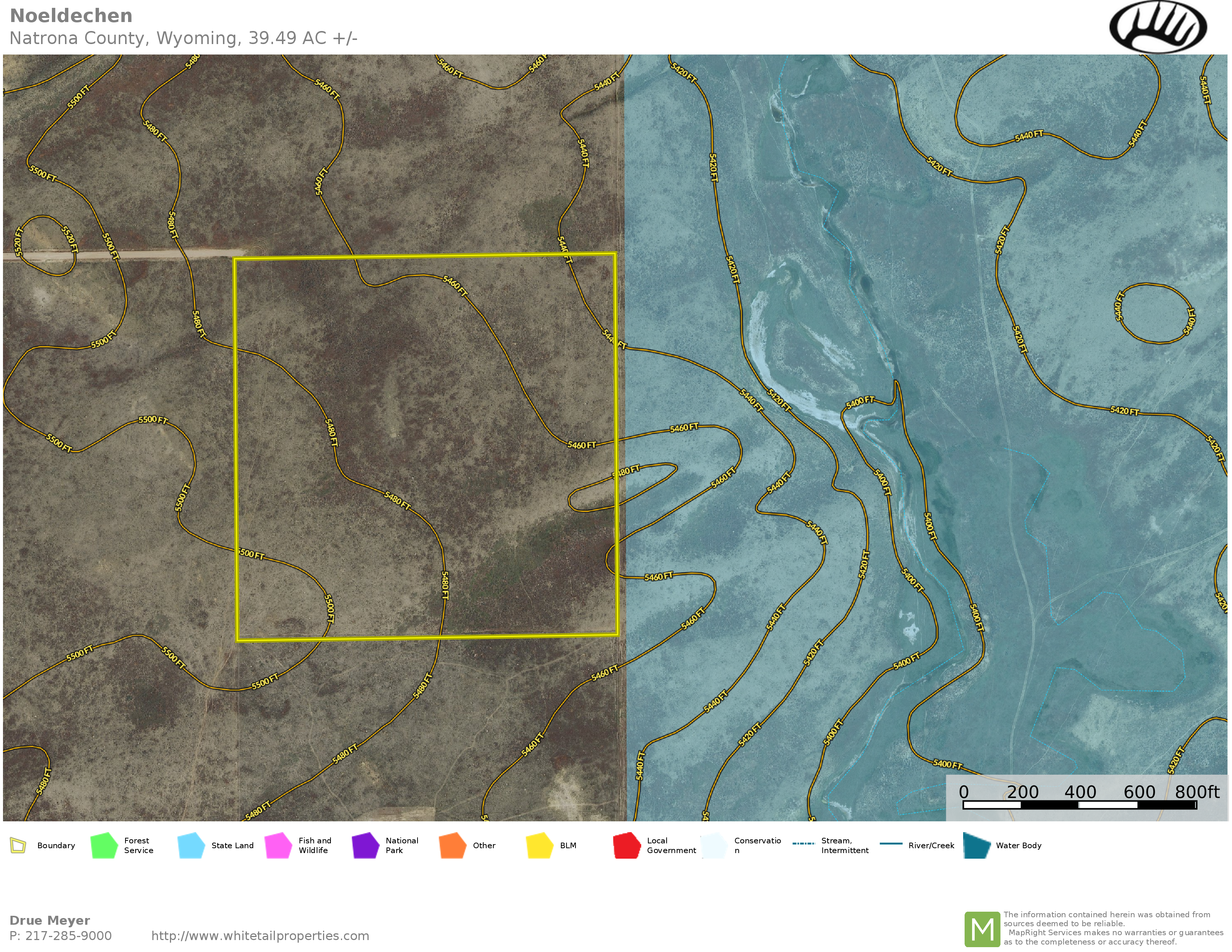Click the map scale bar
The image size is (1232, 952).
point(1079,805)
